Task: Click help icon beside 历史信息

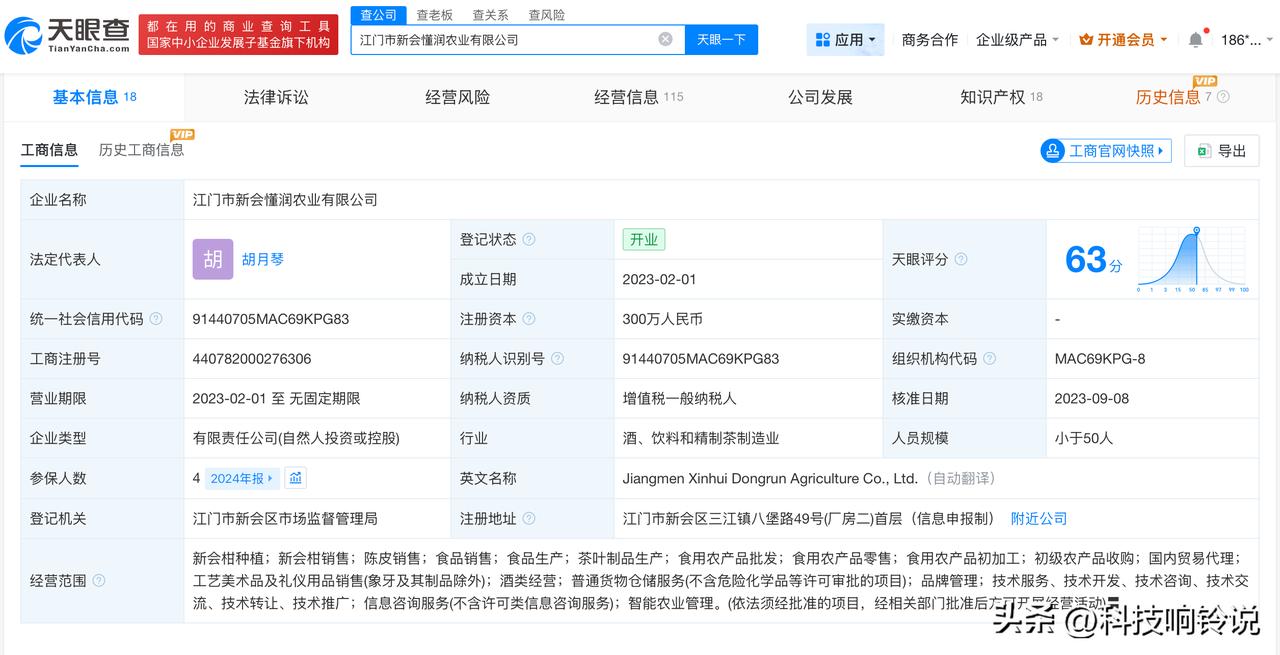Action: 1223,97
